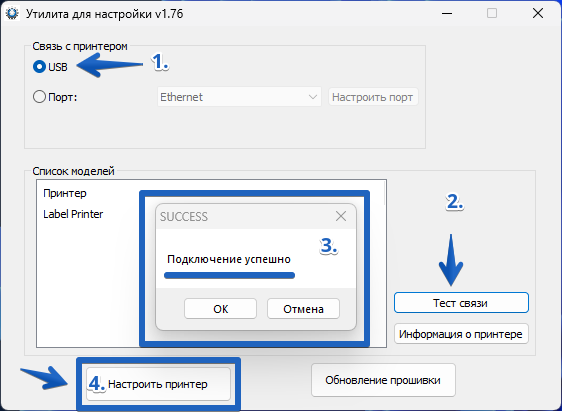This screenshot has width=562, height=415.
Task: Close the SUCCESS dialog with X
Action: 341,216
